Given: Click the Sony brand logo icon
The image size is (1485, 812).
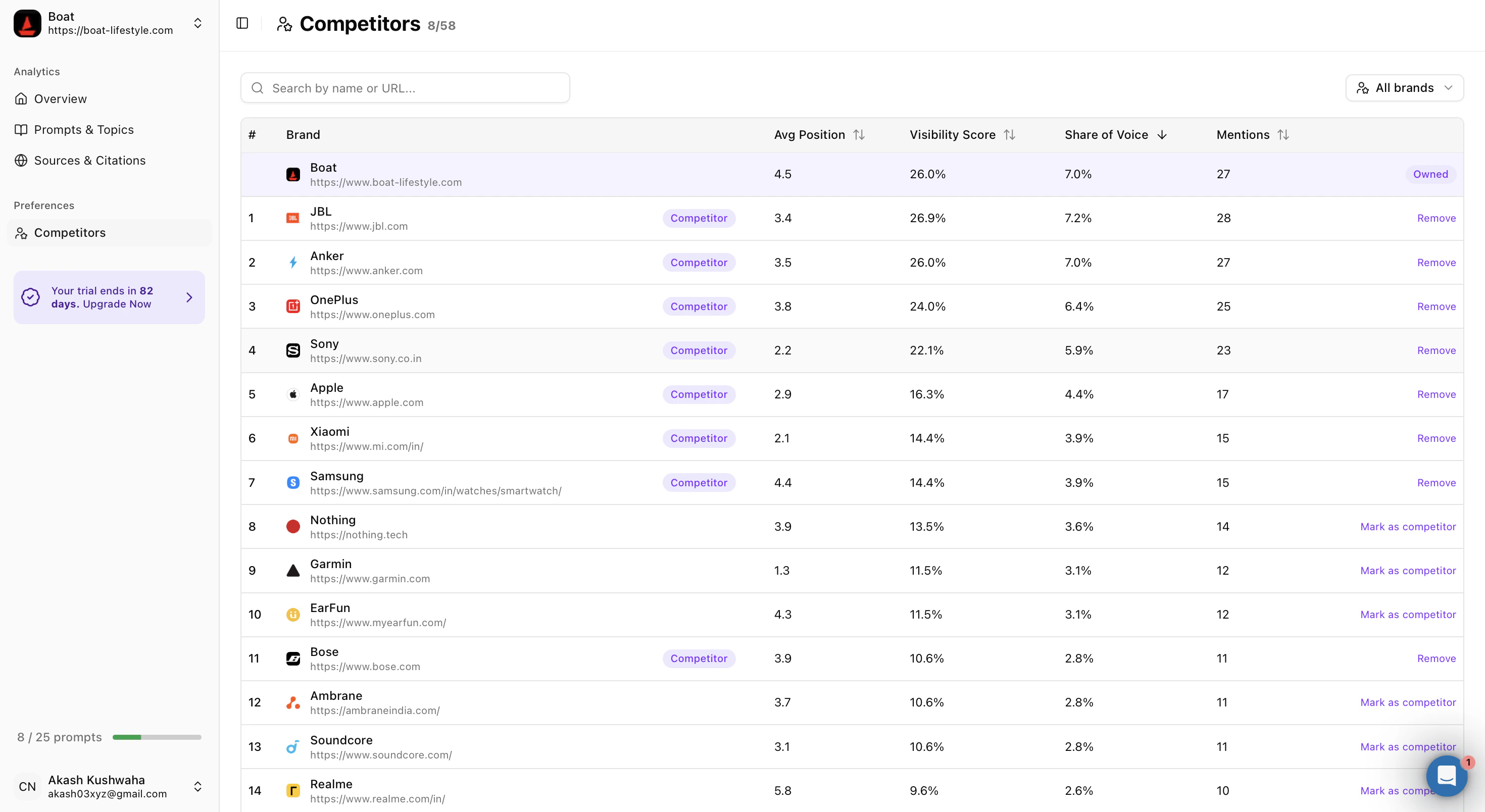Looking at the screenshot, I should click(293, 350).
